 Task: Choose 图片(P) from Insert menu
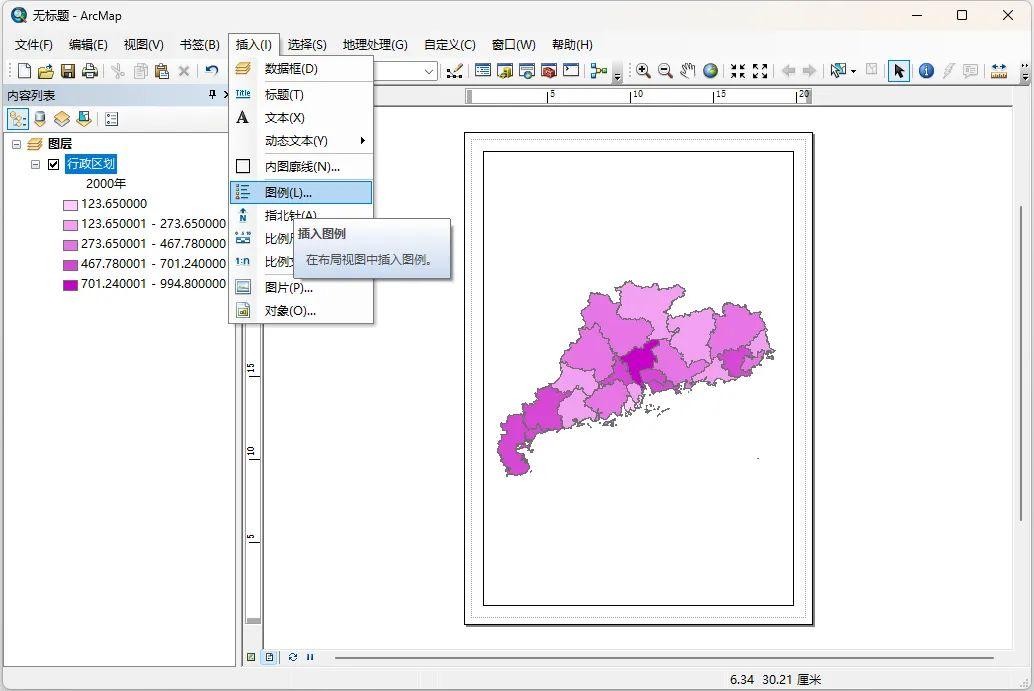(x=301, y=287)
